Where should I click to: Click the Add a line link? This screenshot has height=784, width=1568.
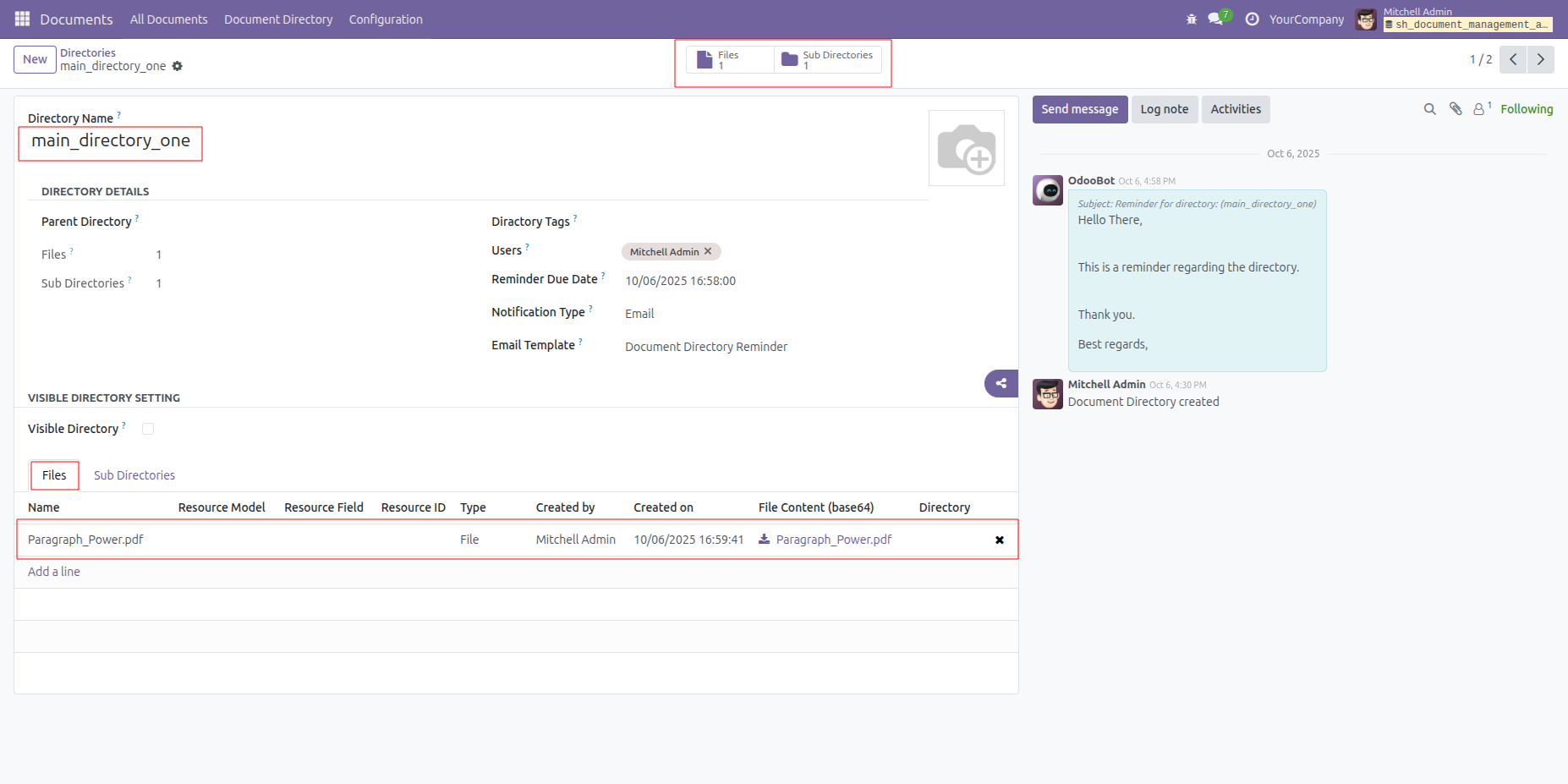pyautogui.click(x=54, y=572)
